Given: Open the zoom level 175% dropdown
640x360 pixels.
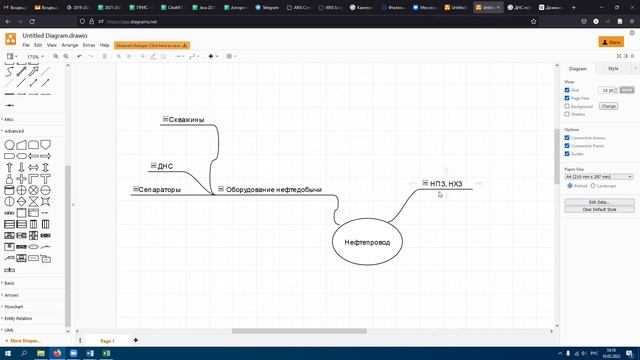Looking at the screenshot, I should coord(35,57).
